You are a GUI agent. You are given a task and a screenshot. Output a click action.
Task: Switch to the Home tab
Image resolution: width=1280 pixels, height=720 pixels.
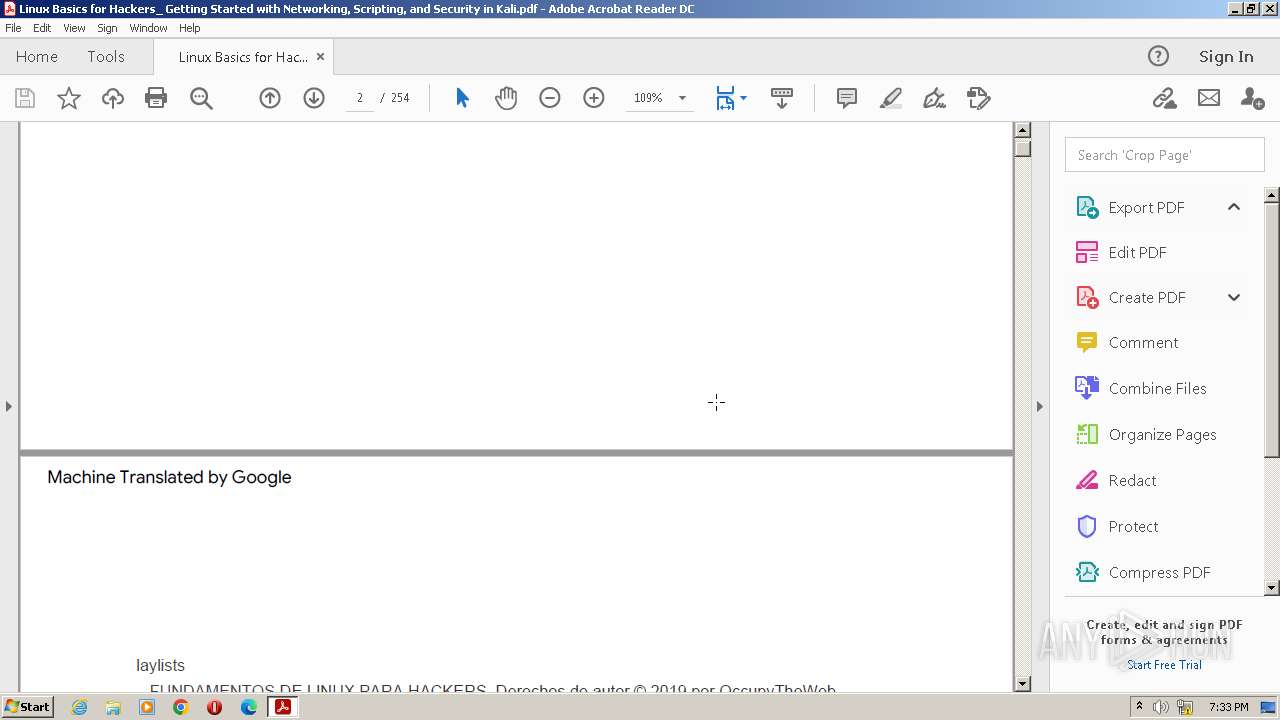tap(37, 56)
